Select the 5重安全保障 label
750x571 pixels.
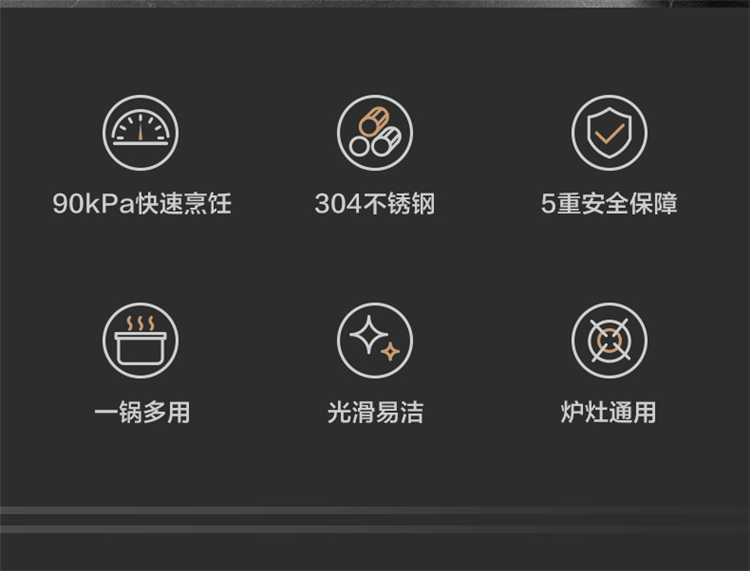click(x=609, y=204)
